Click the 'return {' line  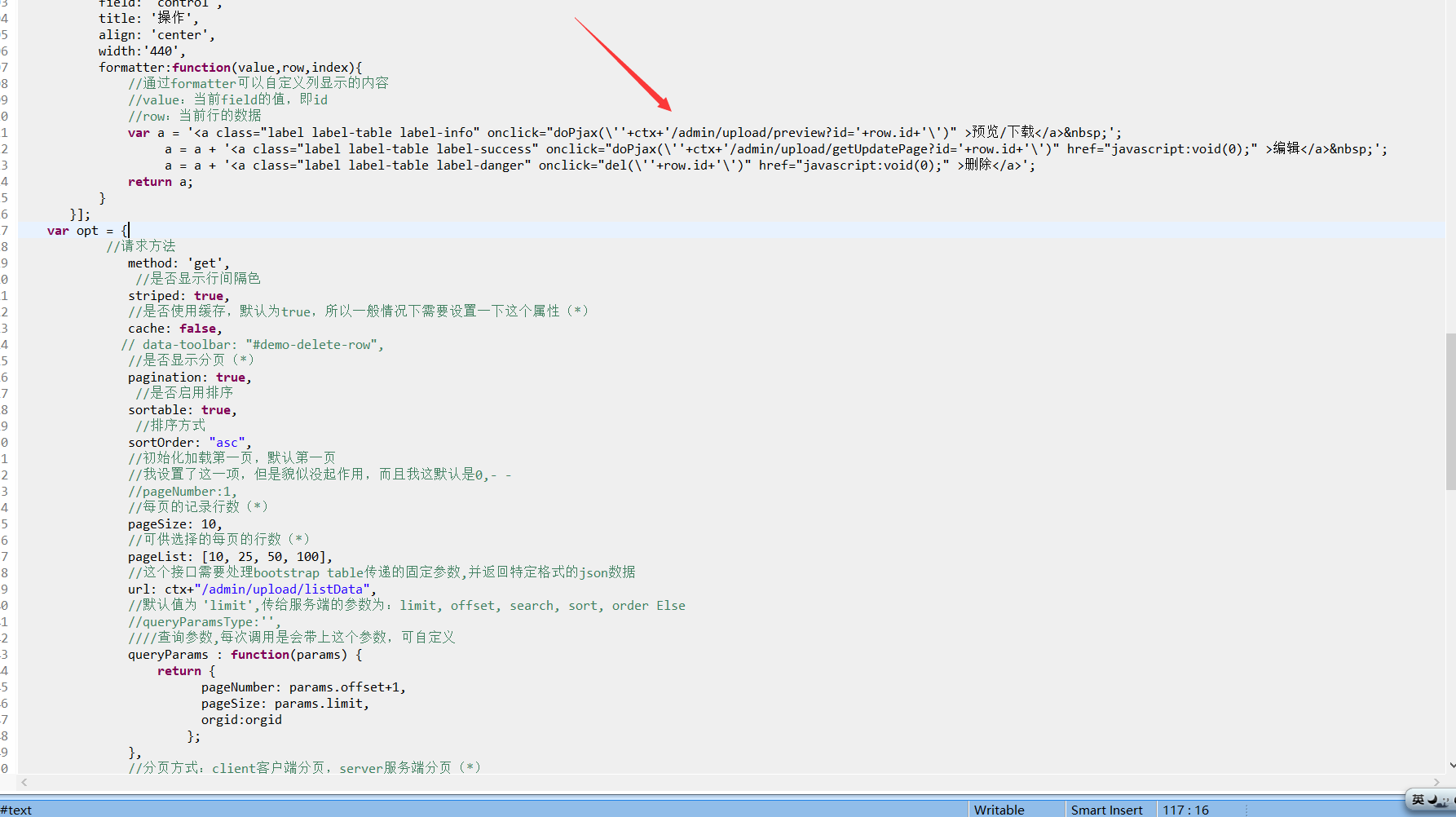186,671
